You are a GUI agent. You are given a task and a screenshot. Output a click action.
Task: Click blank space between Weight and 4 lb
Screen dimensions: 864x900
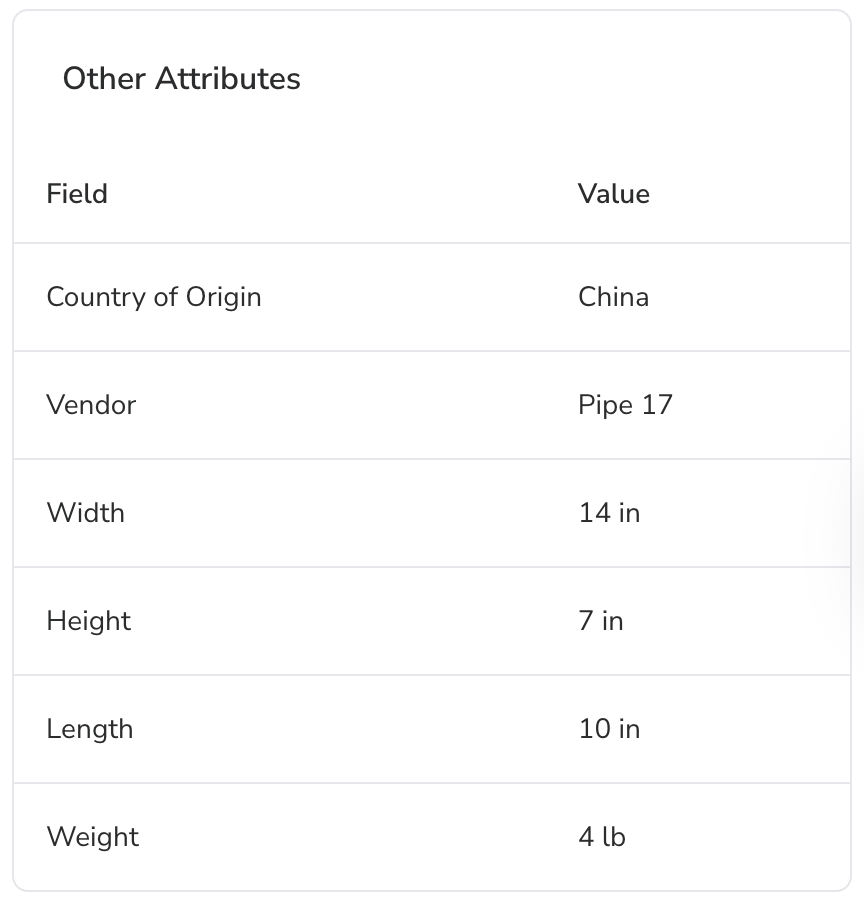point(350,837)
